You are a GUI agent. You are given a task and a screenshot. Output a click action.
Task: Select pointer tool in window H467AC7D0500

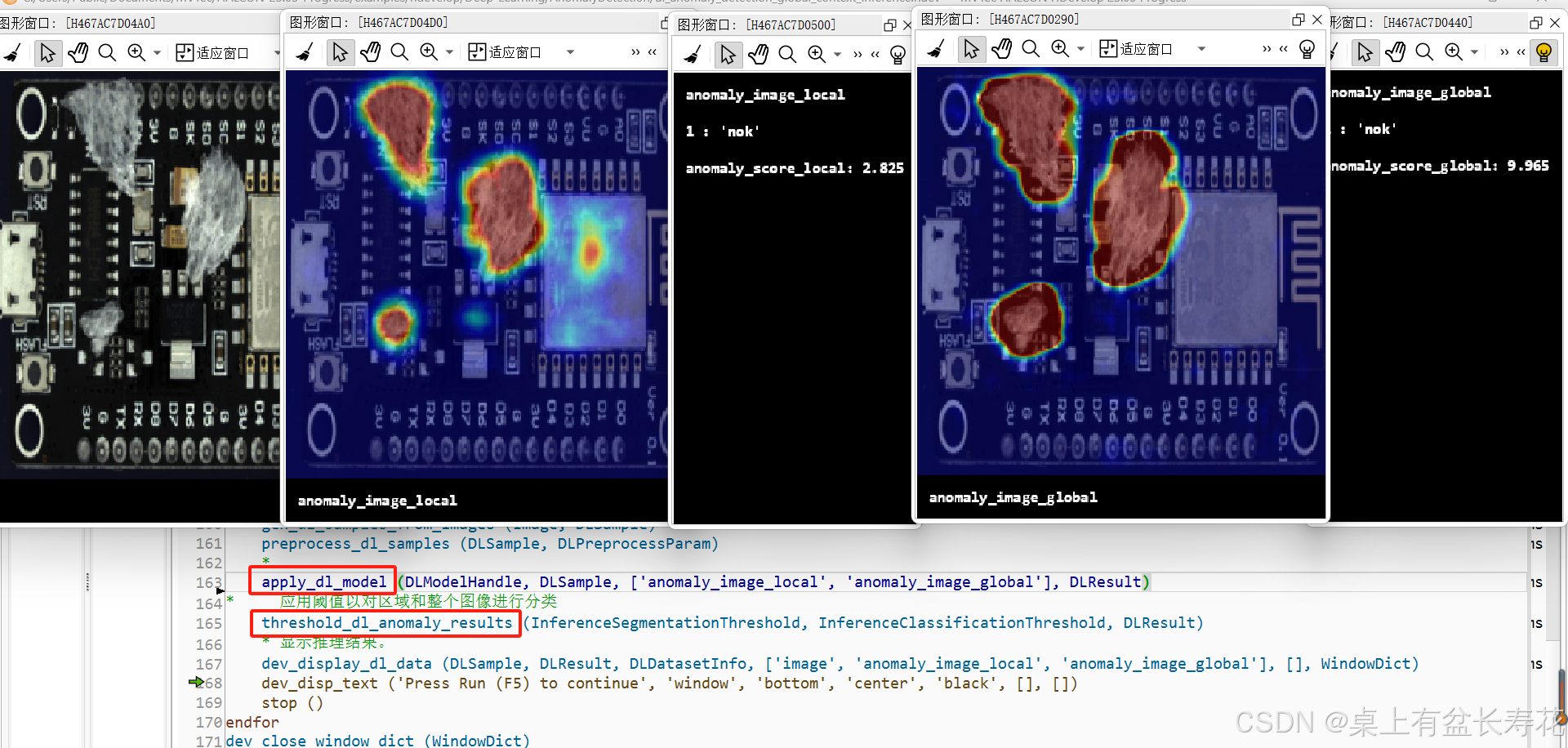(x=728, y=55)
